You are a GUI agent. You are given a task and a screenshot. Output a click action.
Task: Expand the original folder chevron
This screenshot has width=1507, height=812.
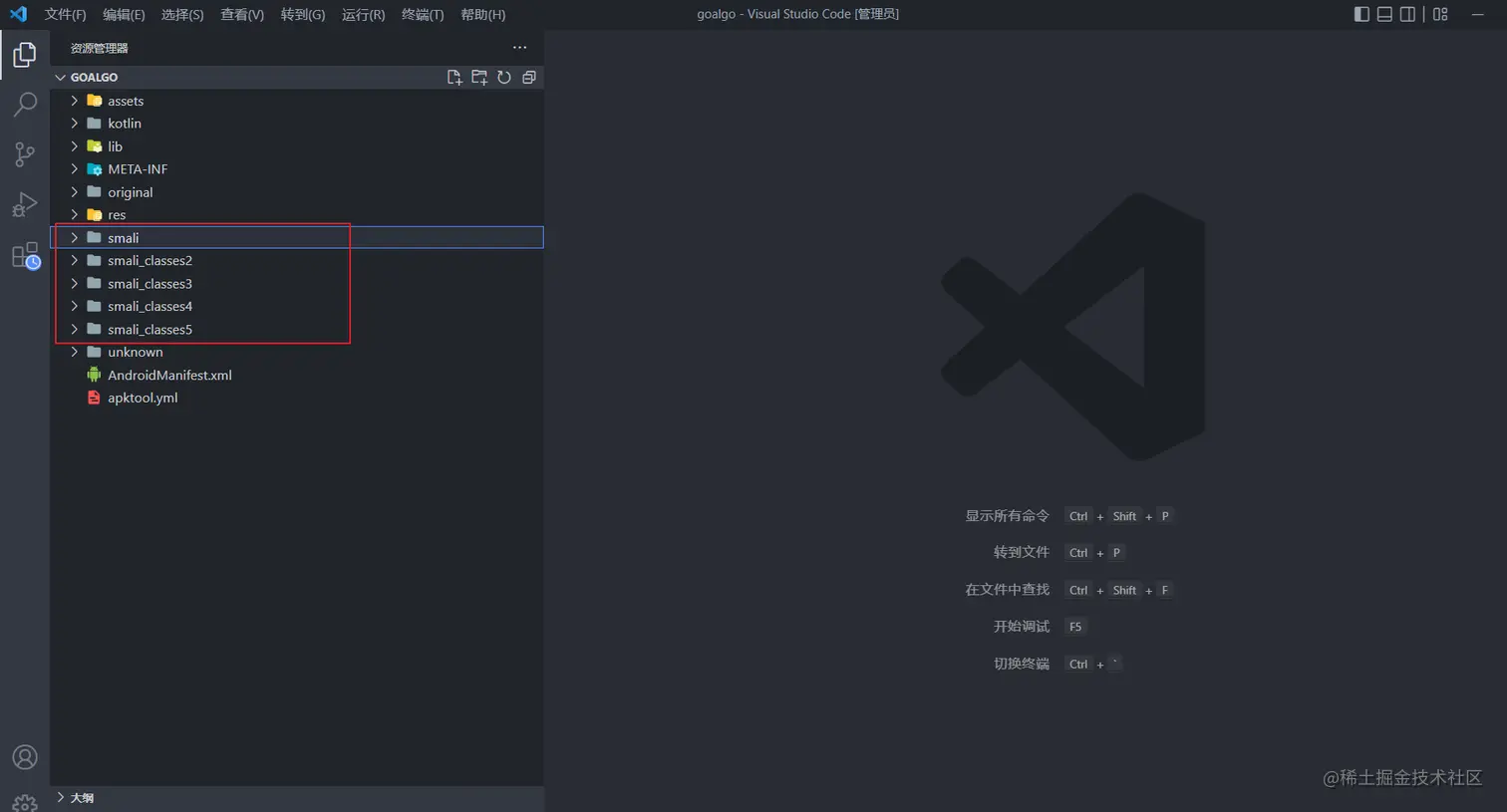click(x=74, y=192)
